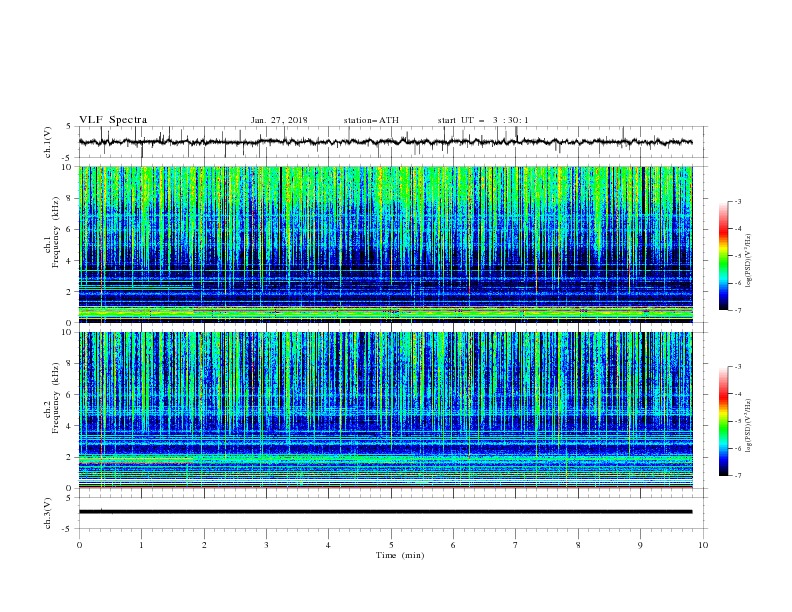The width and height of the screenshot is (792, 612).
Task: Click the time axis tick label '10'
Action: coord(703,545)
